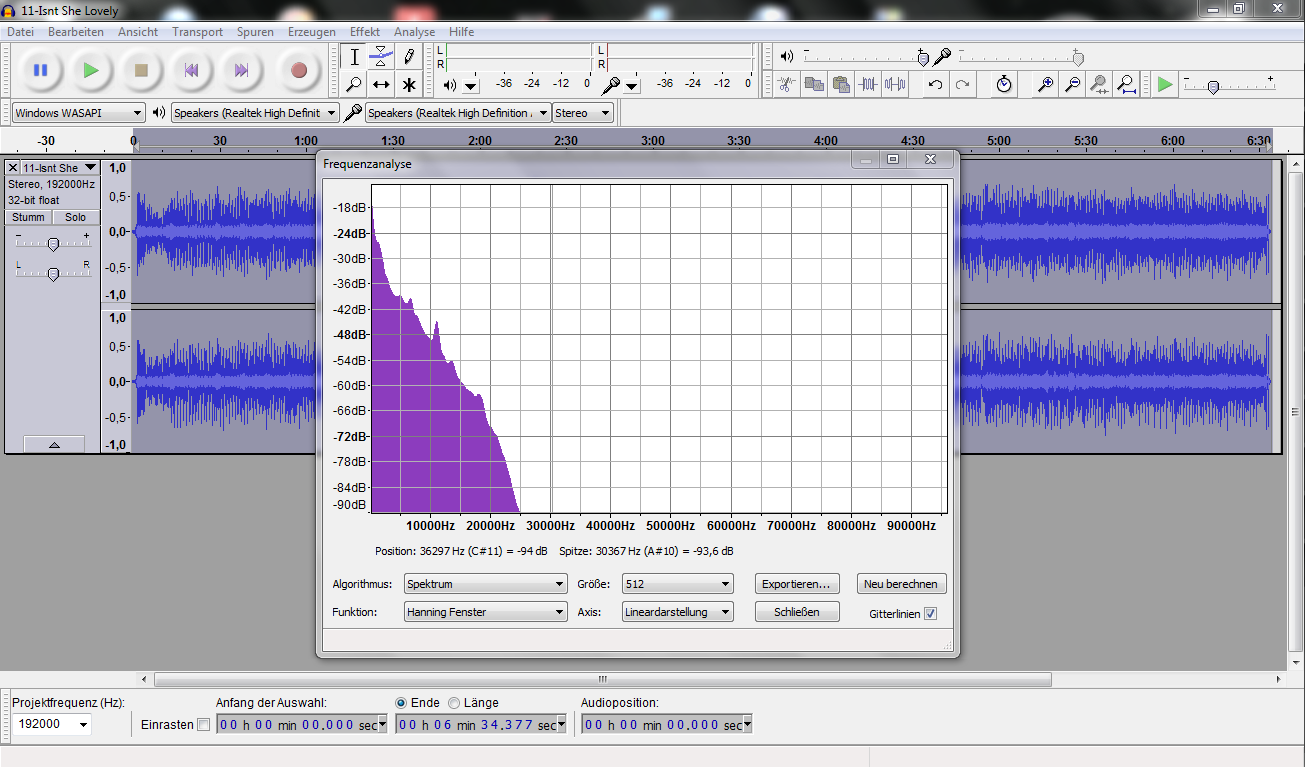Enable the Einrasten checkbox

(x=204, y=725)
